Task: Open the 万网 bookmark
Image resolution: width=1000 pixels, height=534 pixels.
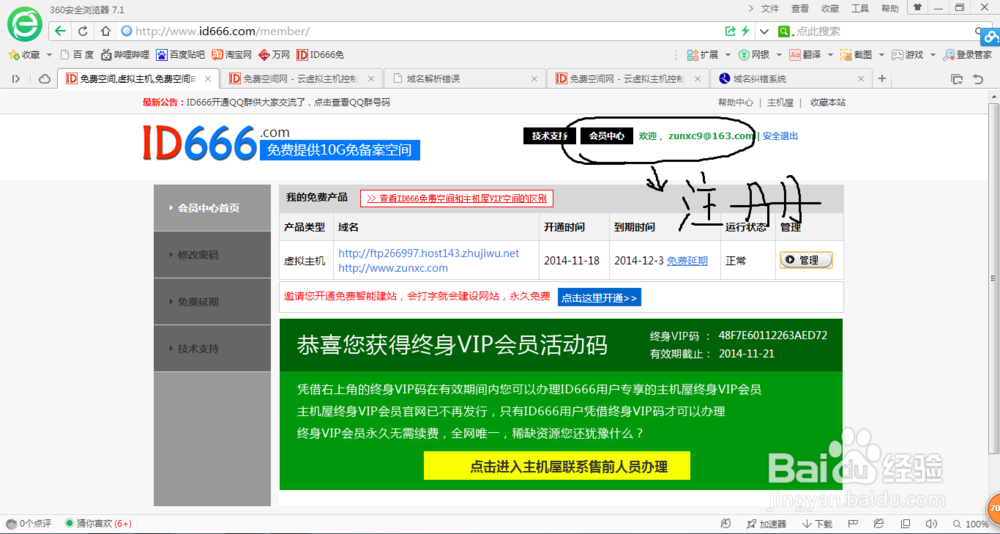Action: point(274,55)
